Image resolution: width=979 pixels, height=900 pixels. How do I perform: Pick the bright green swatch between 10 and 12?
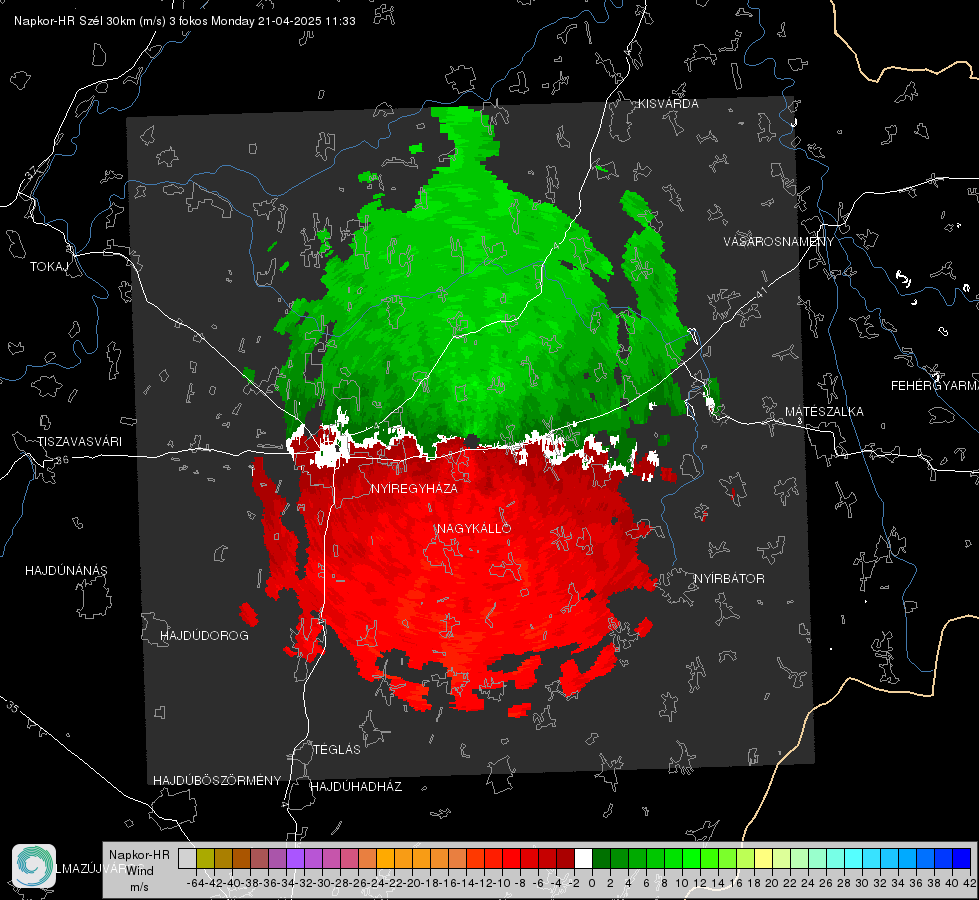tap(691, 858)
